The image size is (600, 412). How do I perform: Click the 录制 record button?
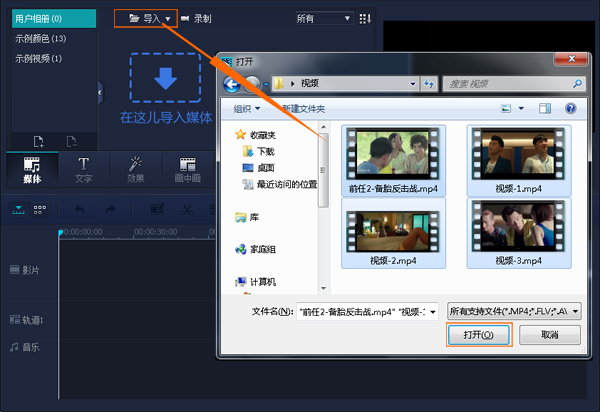point(196,18)
